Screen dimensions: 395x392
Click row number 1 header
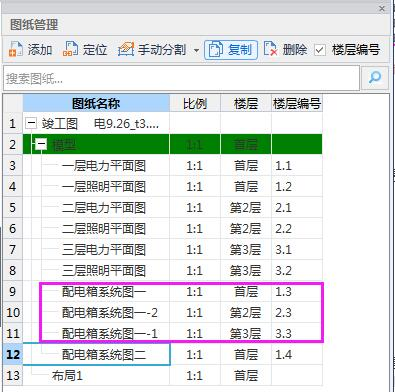[13, 124]
